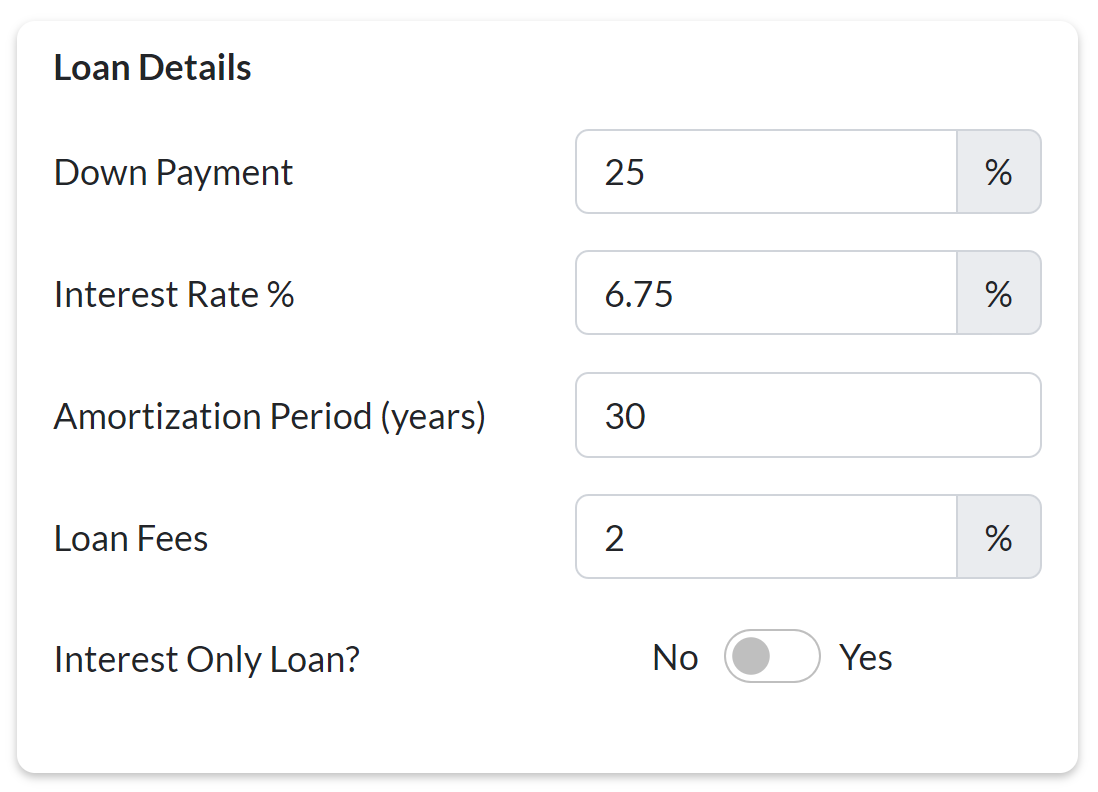Click the value 25 in Down Payment
This screenshot has width=1098, height=792.
(625, 173)
